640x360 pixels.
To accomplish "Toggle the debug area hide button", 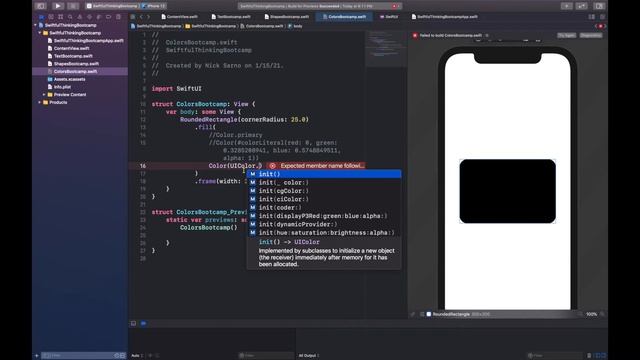I will [133, 323].
